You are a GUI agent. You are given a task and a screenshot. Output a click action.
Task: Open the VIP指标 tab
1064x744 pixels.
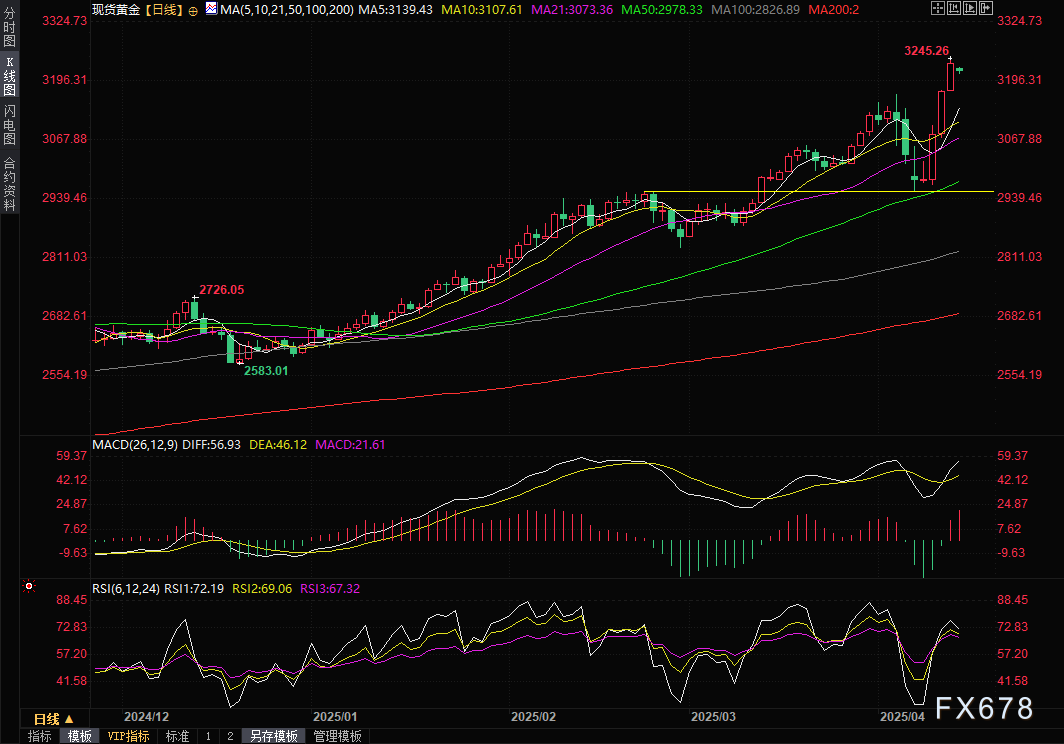[128, 736]
